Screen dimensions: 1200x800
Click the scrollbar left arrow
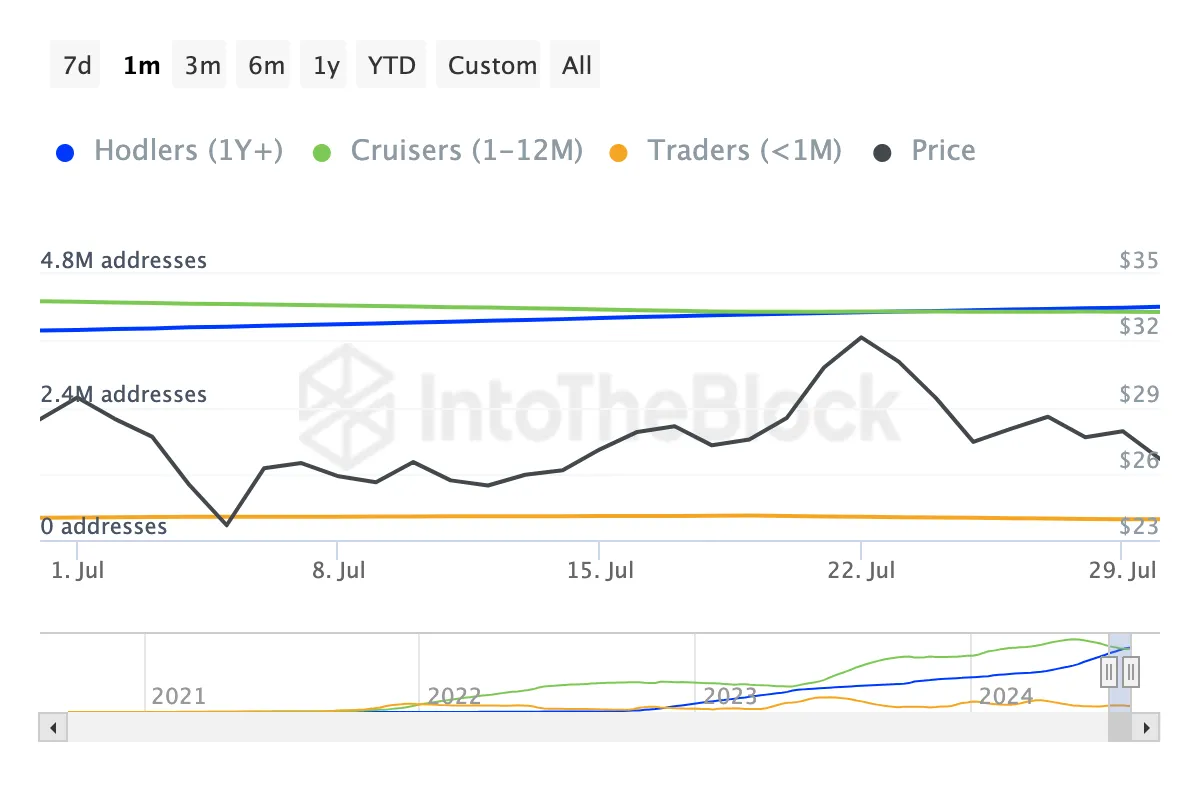[x=53, y=727]
